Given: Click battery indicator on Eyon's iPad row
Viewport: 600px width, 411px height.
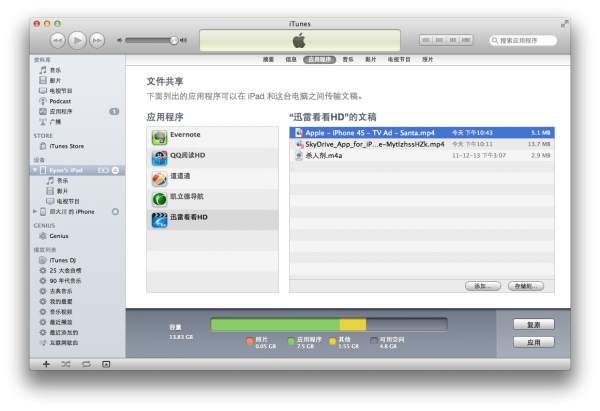Looking at the screenshot, I should (103, 170).
